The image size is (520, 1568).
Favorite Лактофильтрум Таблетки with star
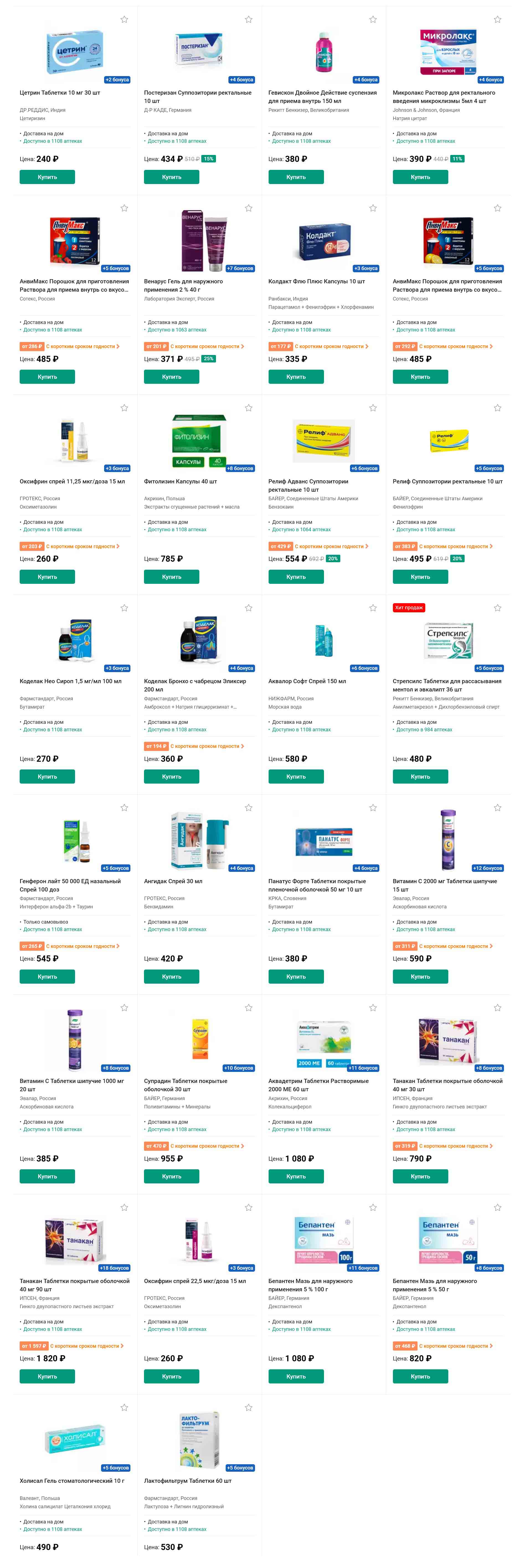pos(248,1407)
